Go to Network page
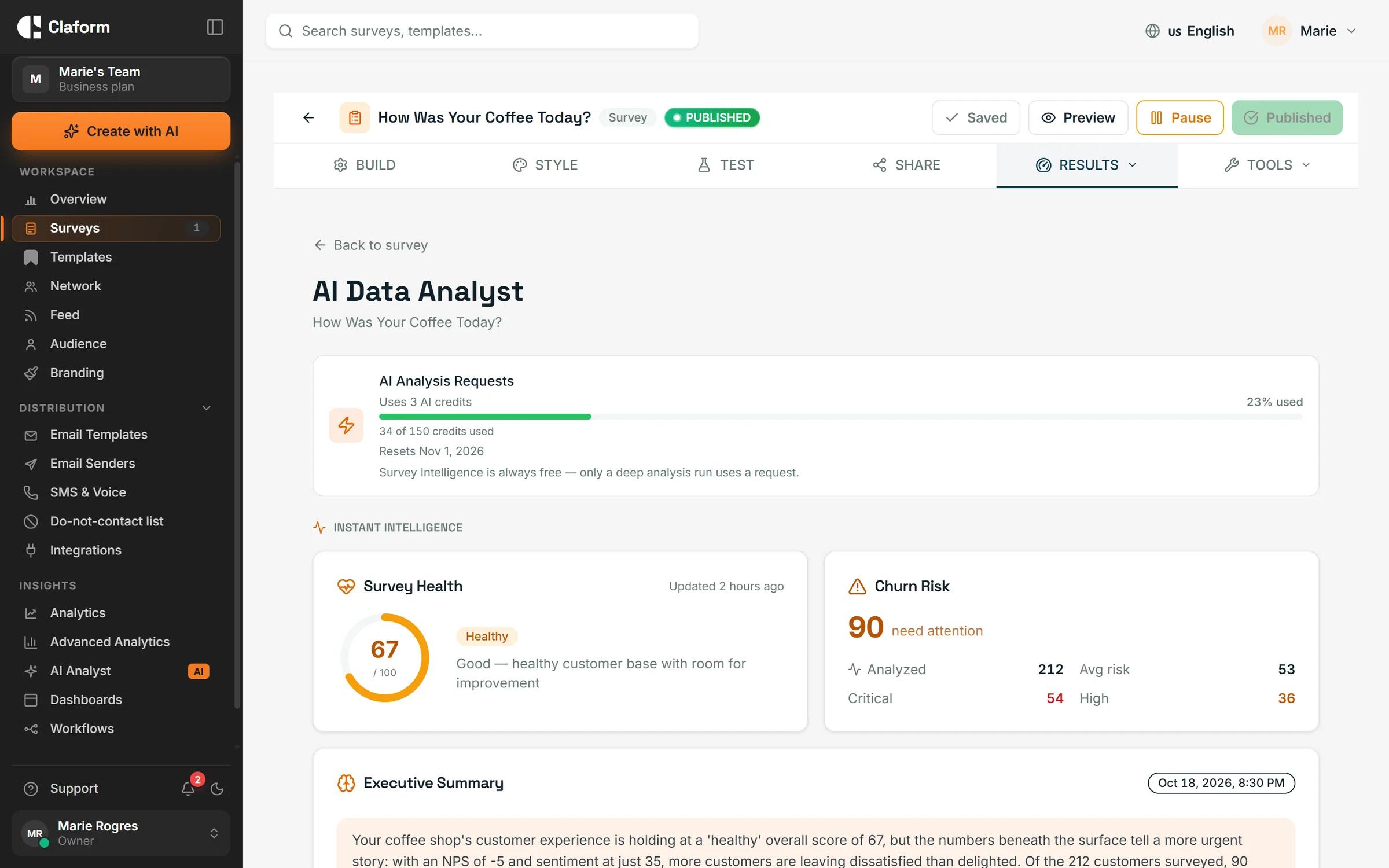Viewport: 1389px width, 868px height. click(116, 286)
